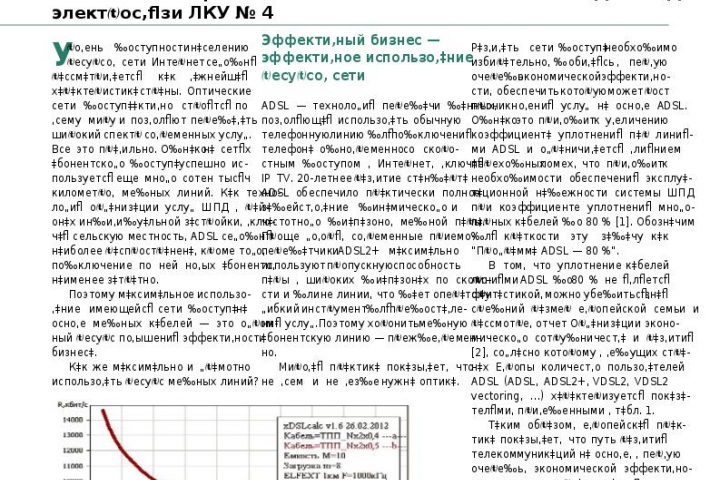Image resolution: width=720 pixels, height=480 pixels.
Task: Click the 12000 axis label
Action: coord(73,450)
